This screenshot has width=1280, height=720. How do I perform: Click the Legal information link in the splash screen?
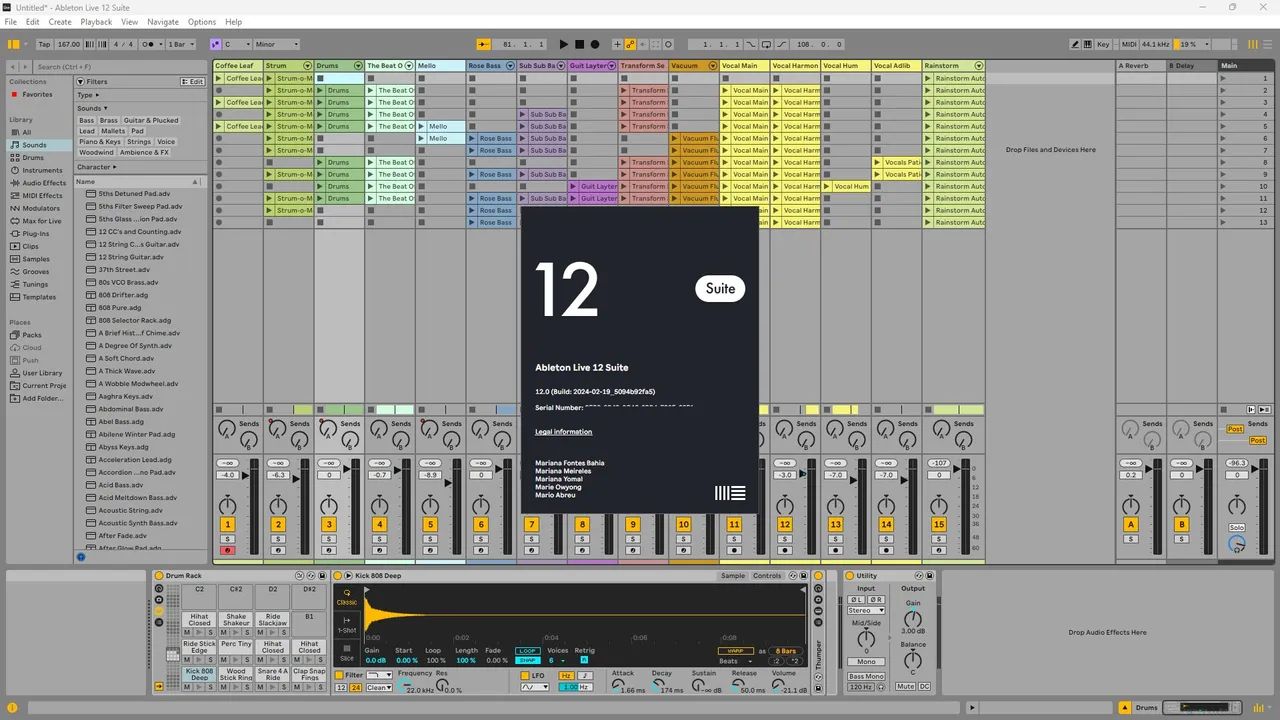click(563, 431)
